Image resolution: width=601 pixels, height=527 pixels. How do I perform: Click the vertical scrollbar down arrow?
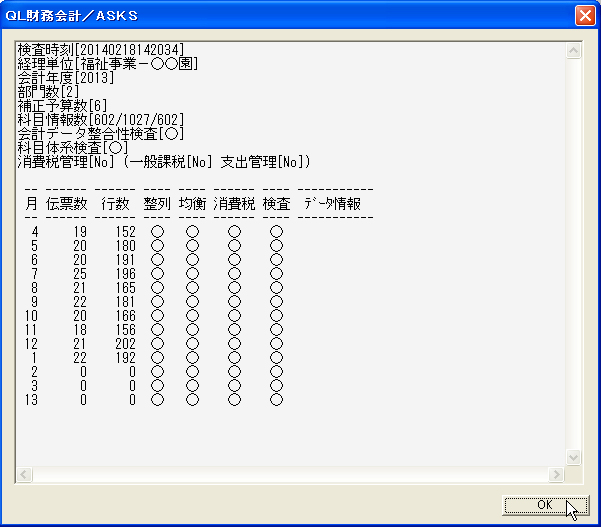coord(573,457)
